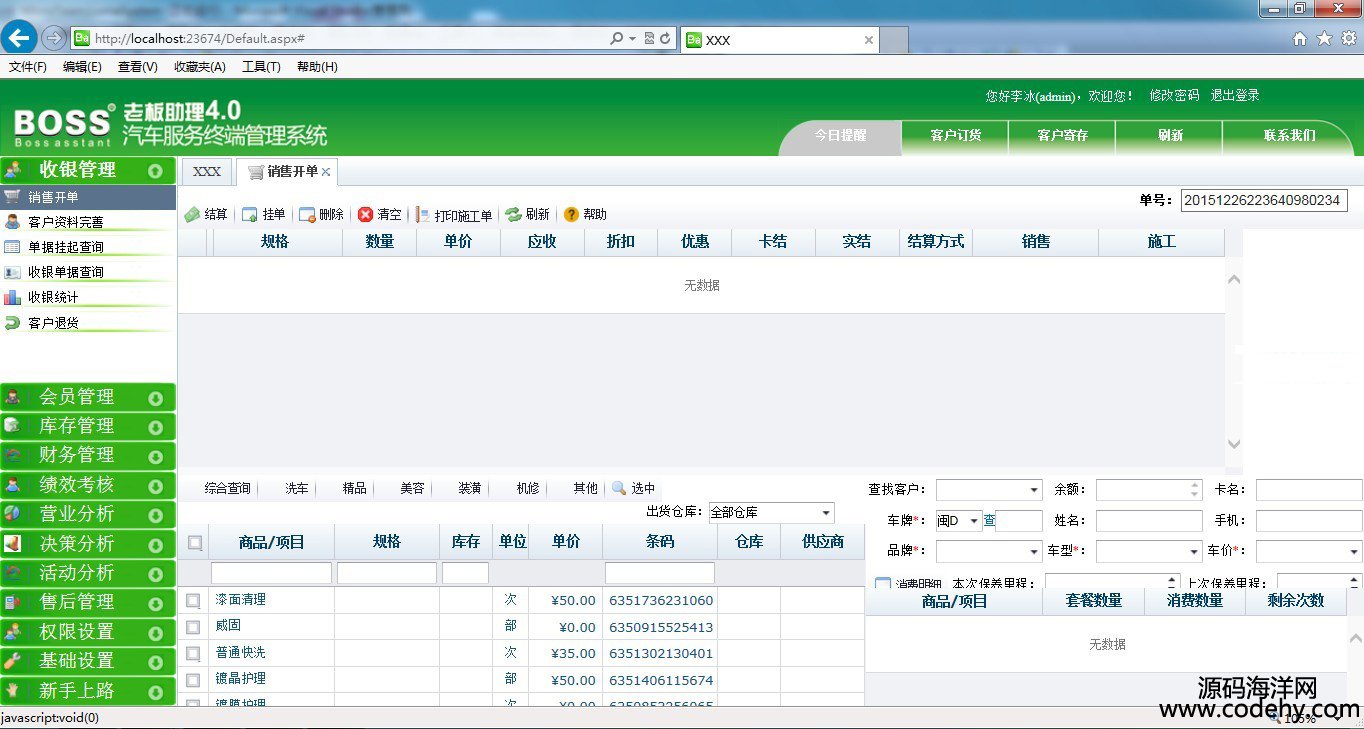Click the 姓名 input field

coord(1149,521)
